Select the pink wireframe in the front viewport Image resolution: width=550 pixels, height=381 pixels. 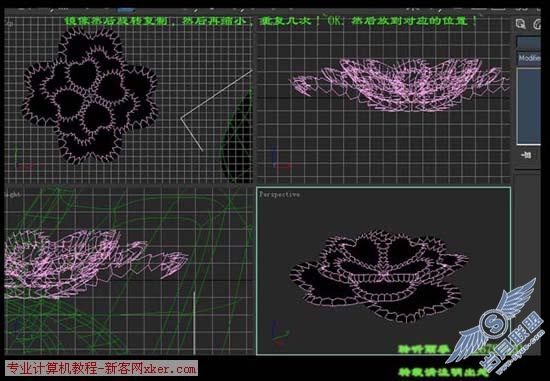coord(400,84)
